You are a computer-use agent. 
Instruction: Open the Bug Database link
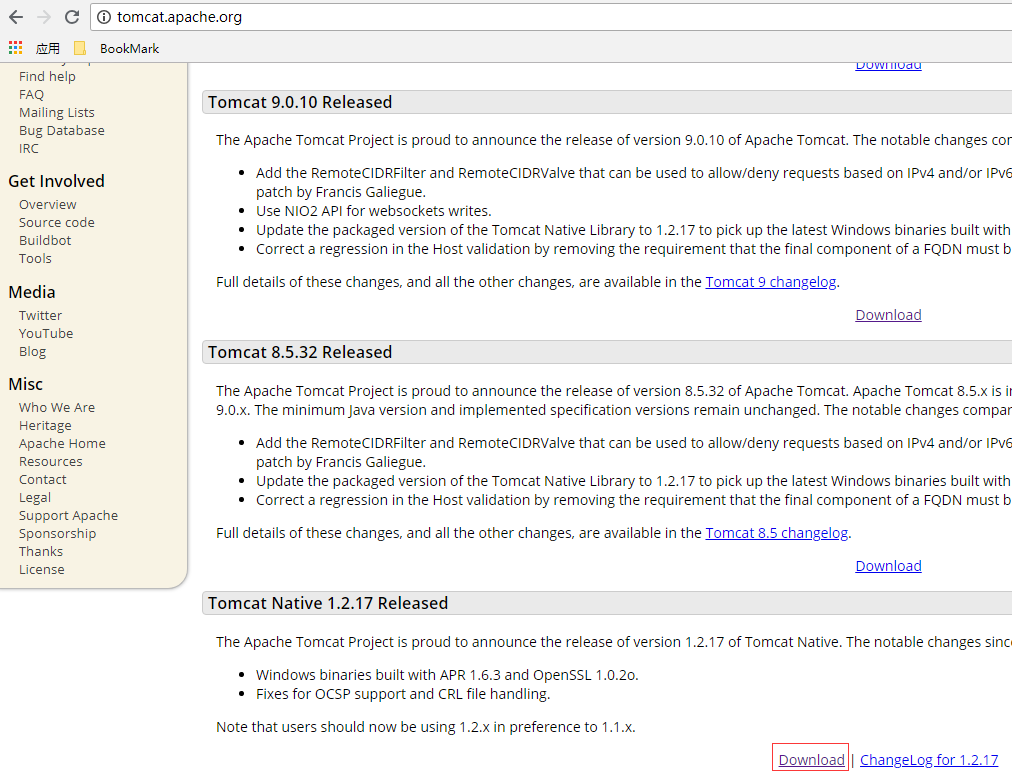[x=61, y=130]
